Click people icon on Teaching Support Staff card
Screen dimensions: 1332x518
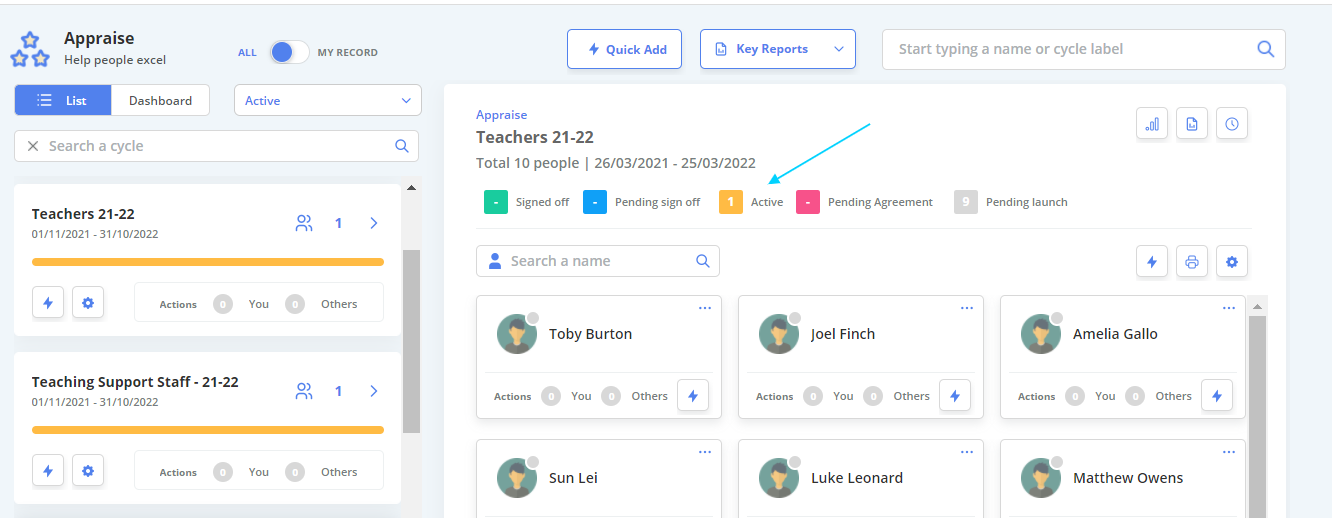(304, 391)
